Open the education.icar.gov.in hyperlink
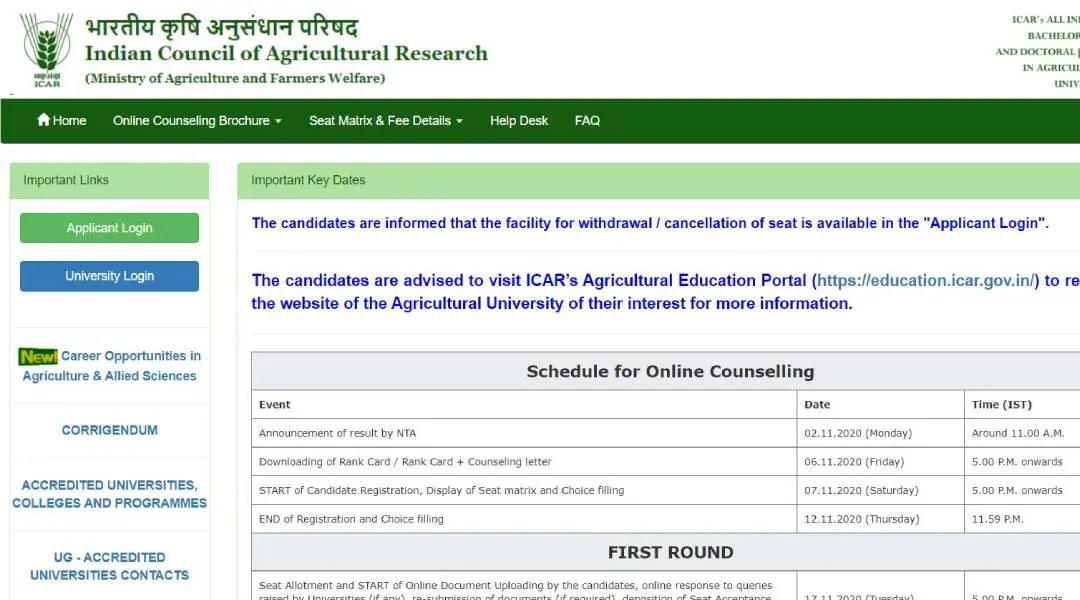The height and width of the screenshot is (600, 1080). coord(925,280)
